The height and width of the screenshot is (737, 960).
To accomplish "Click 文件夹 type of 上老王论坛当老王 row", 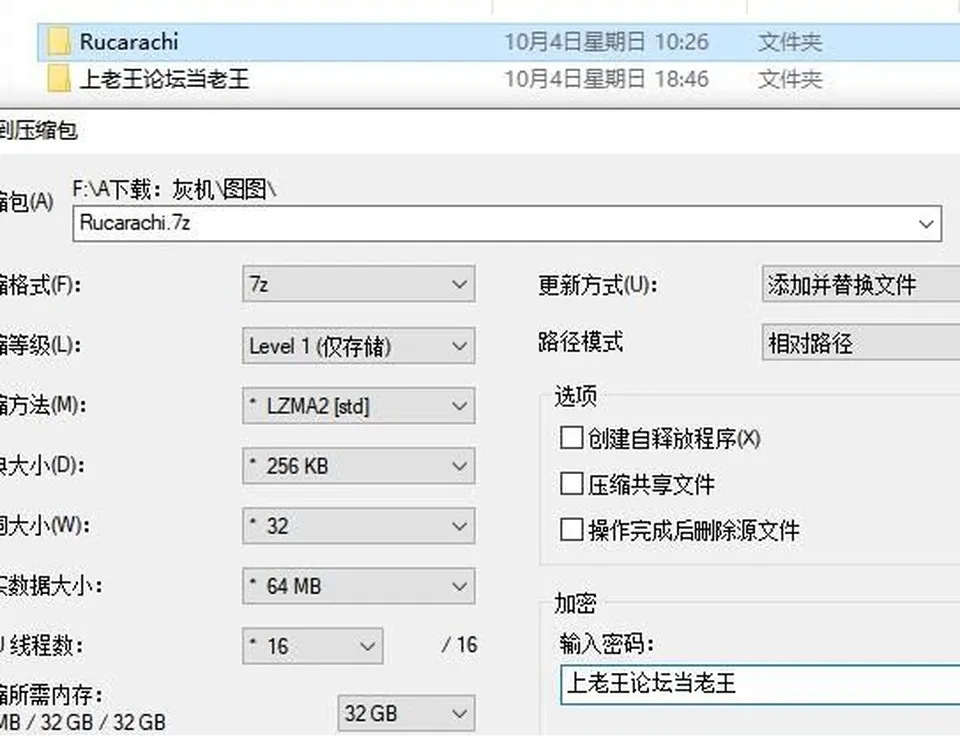I will coord(790,79).
